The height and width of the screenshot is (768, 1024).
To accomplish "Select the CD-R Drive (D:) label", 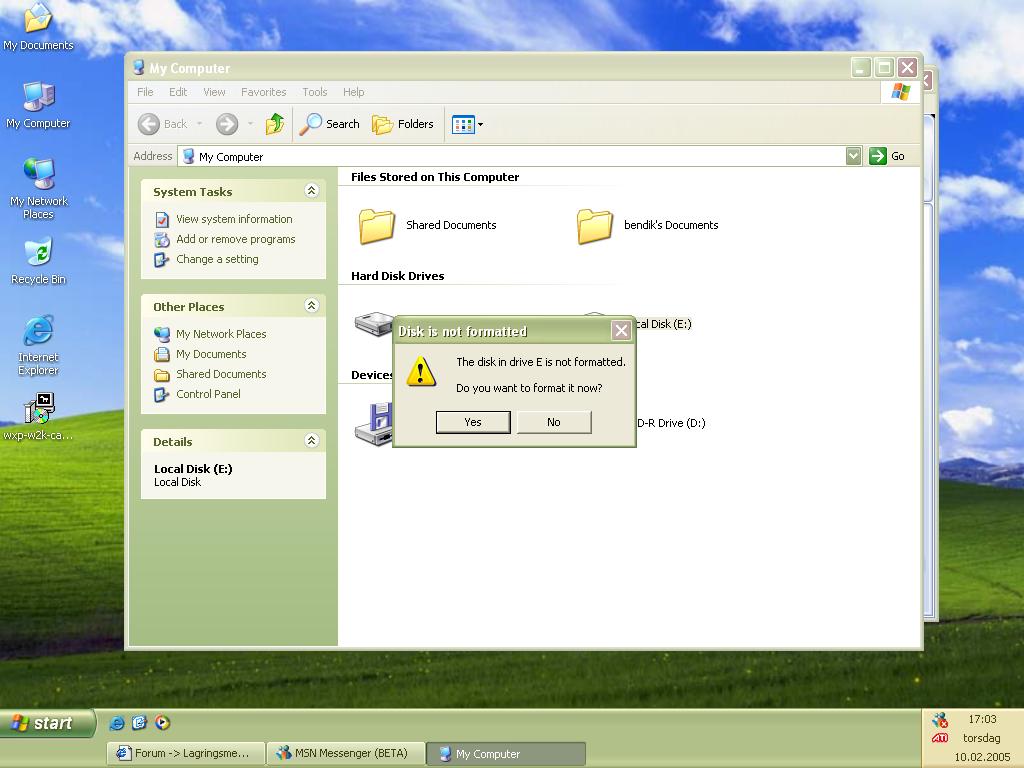I will 671,423.
